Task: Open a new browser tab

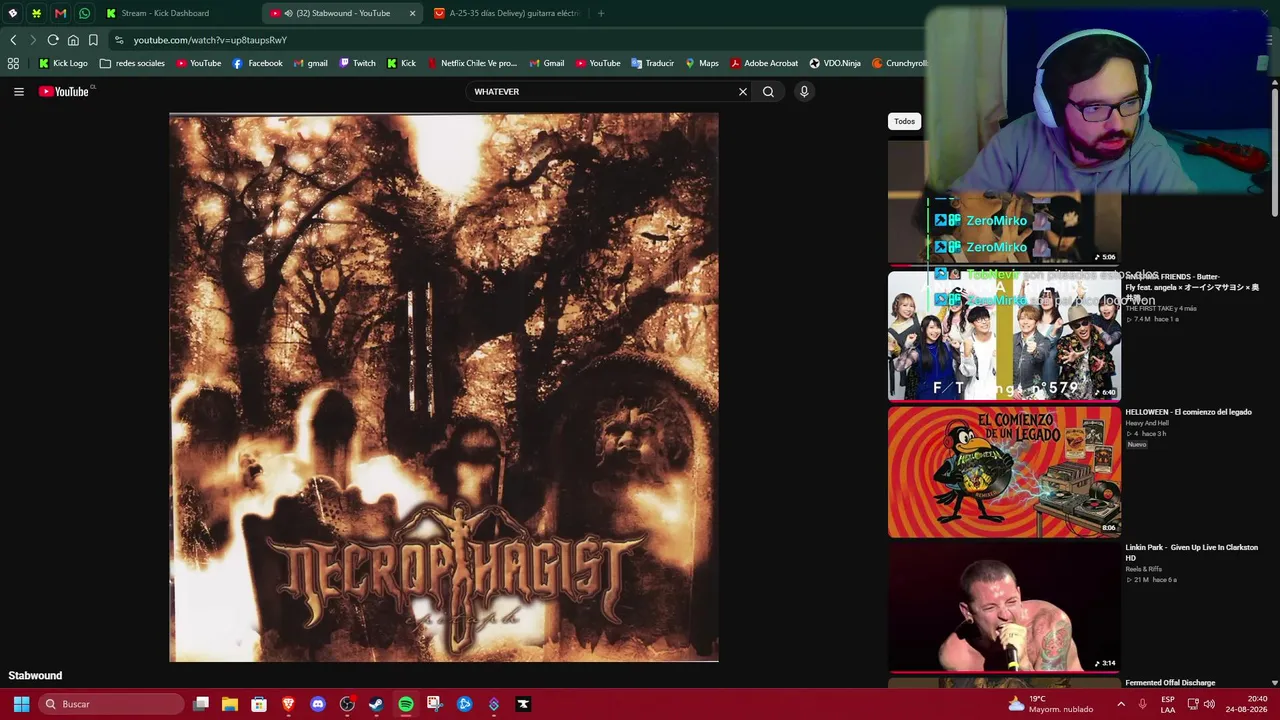Action: point(601,13)
